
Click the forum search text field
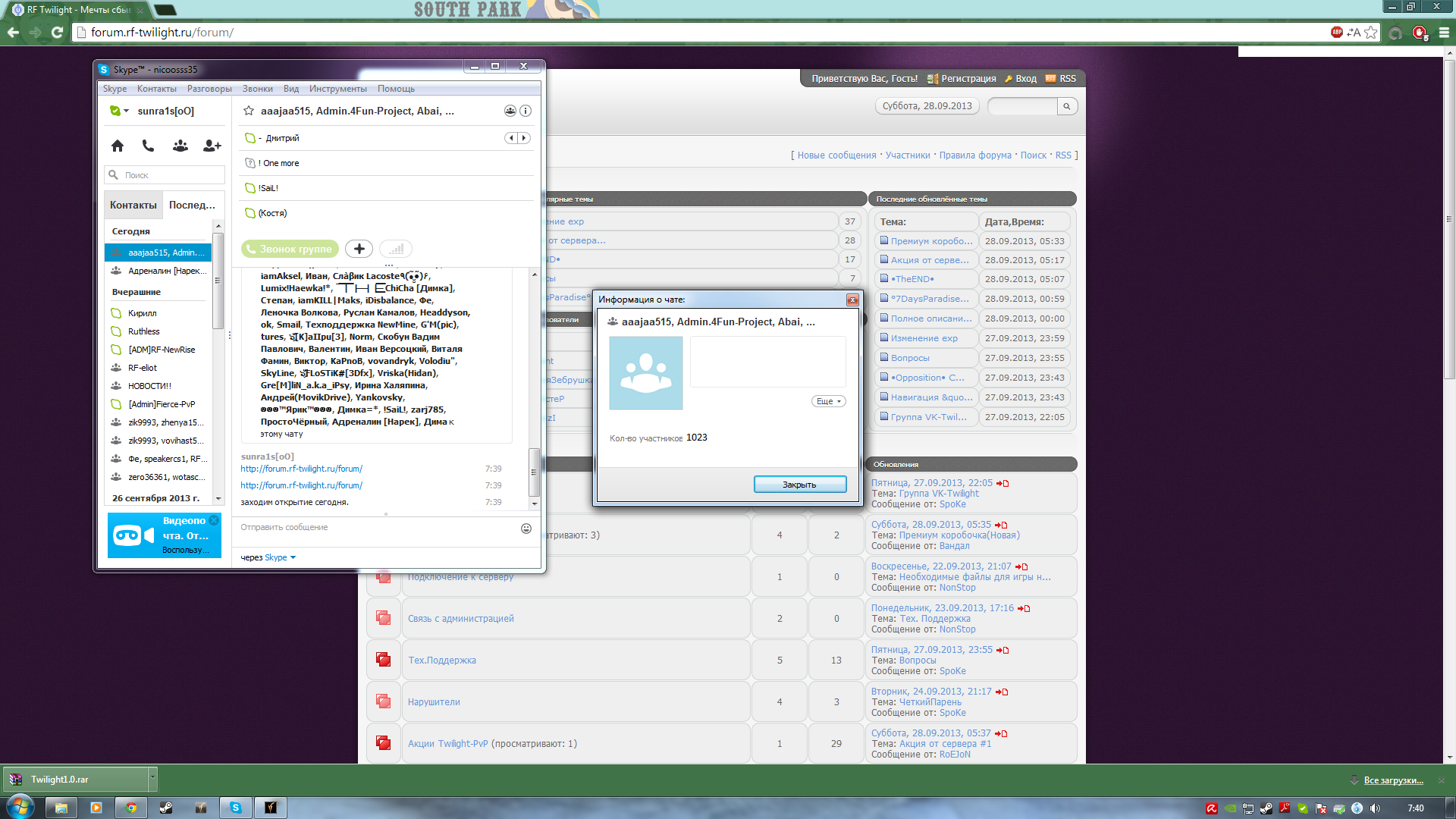[1022, 106]
